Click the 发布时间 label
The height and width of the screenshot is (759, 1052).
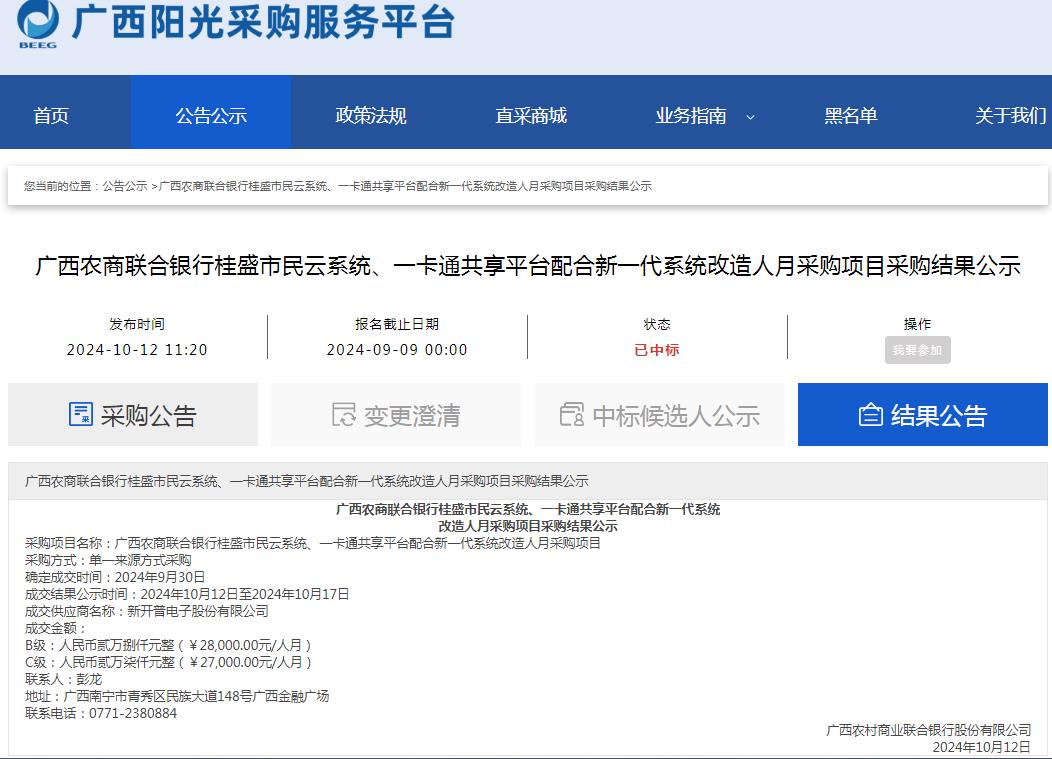pos(137,324)
